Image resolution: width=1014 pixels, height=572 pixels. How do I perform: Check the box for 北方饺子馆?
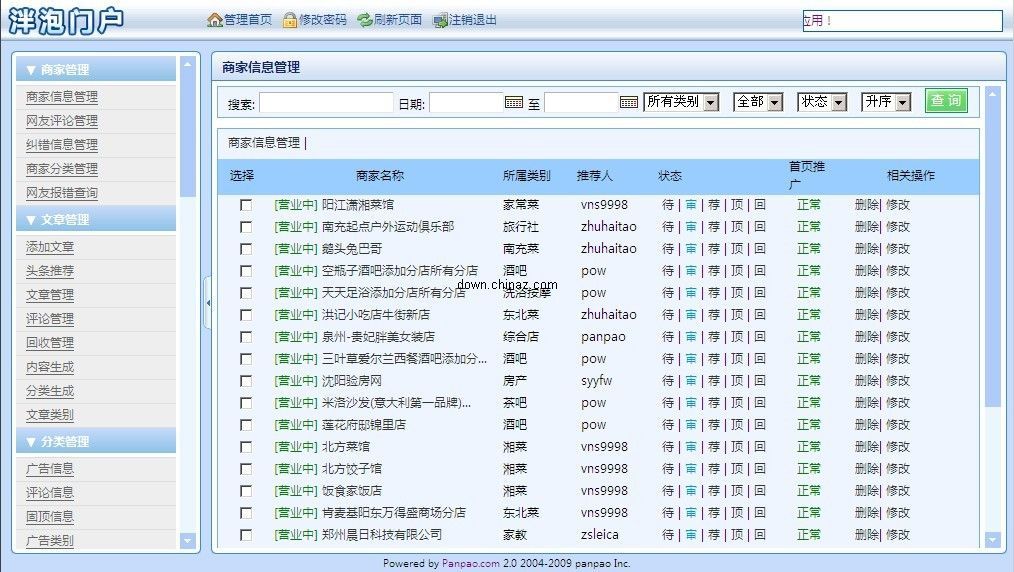tap(246, 469)
